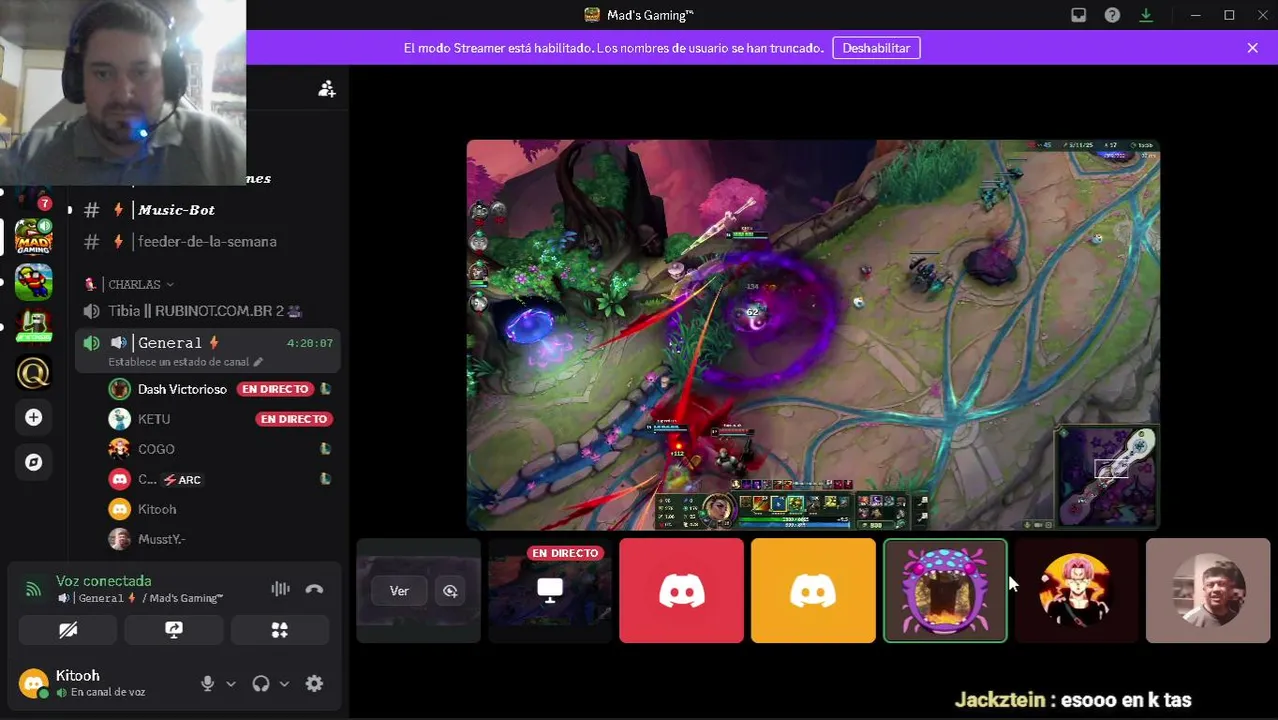Viewport: 1278px width, 720px height.
Task: Toggle camera on or off
Action: click(x=68, y=630)
